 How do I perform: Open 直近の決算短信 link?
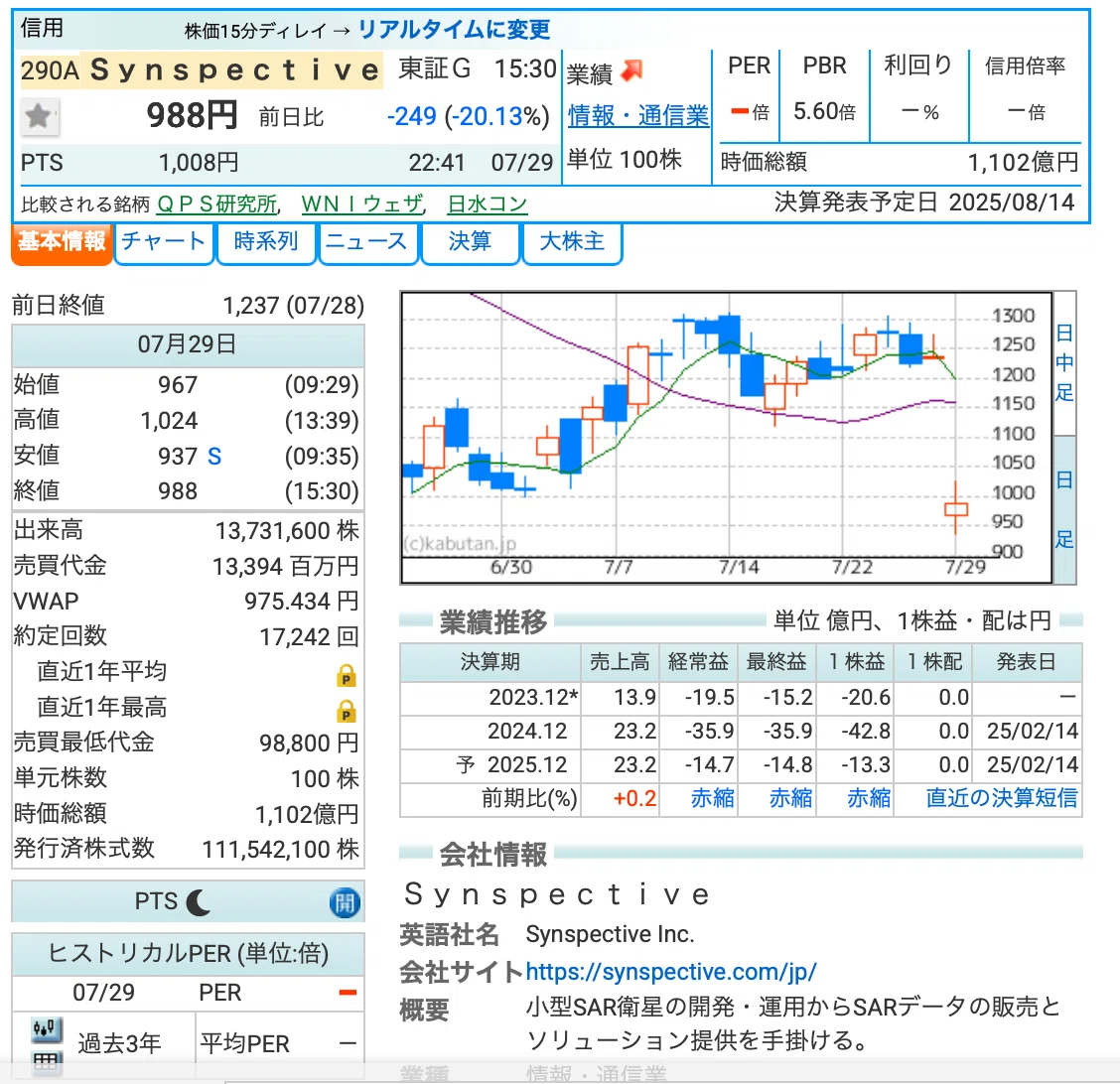pyautogui.click(x=1002, y=798)
